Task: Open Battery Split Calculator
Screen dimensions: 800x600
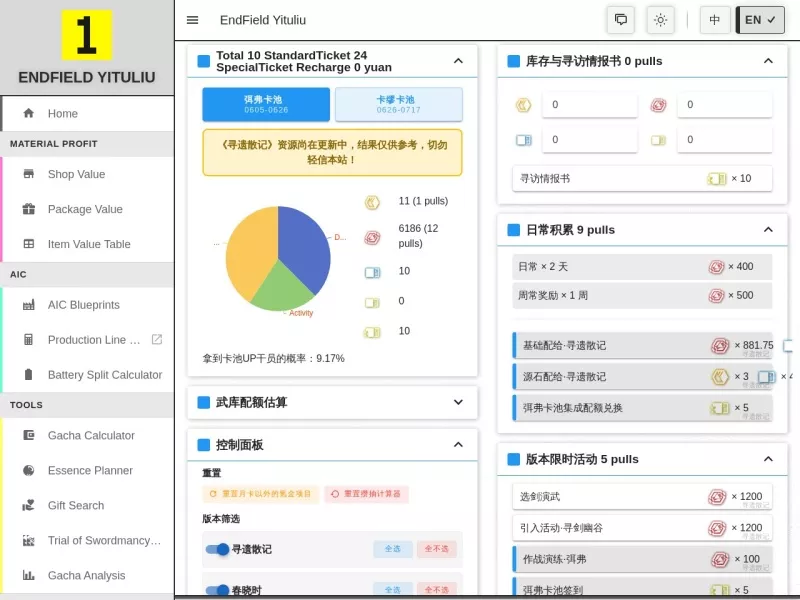Action: (87, 374)
